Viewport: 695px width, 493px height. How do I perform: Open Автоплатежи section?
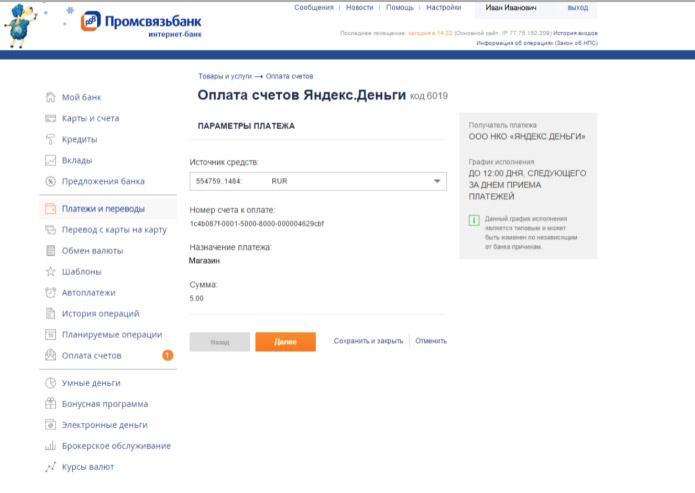pyautogui.click(x=89, y=293)
